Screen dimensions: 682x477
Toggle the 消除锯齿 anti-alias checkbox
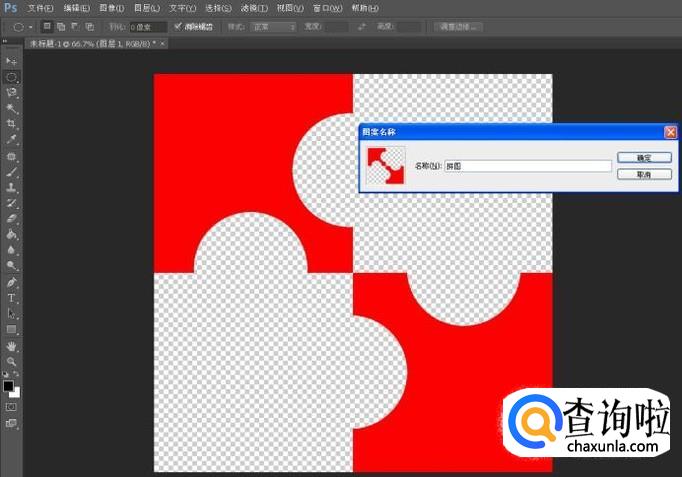coord(177,26)
